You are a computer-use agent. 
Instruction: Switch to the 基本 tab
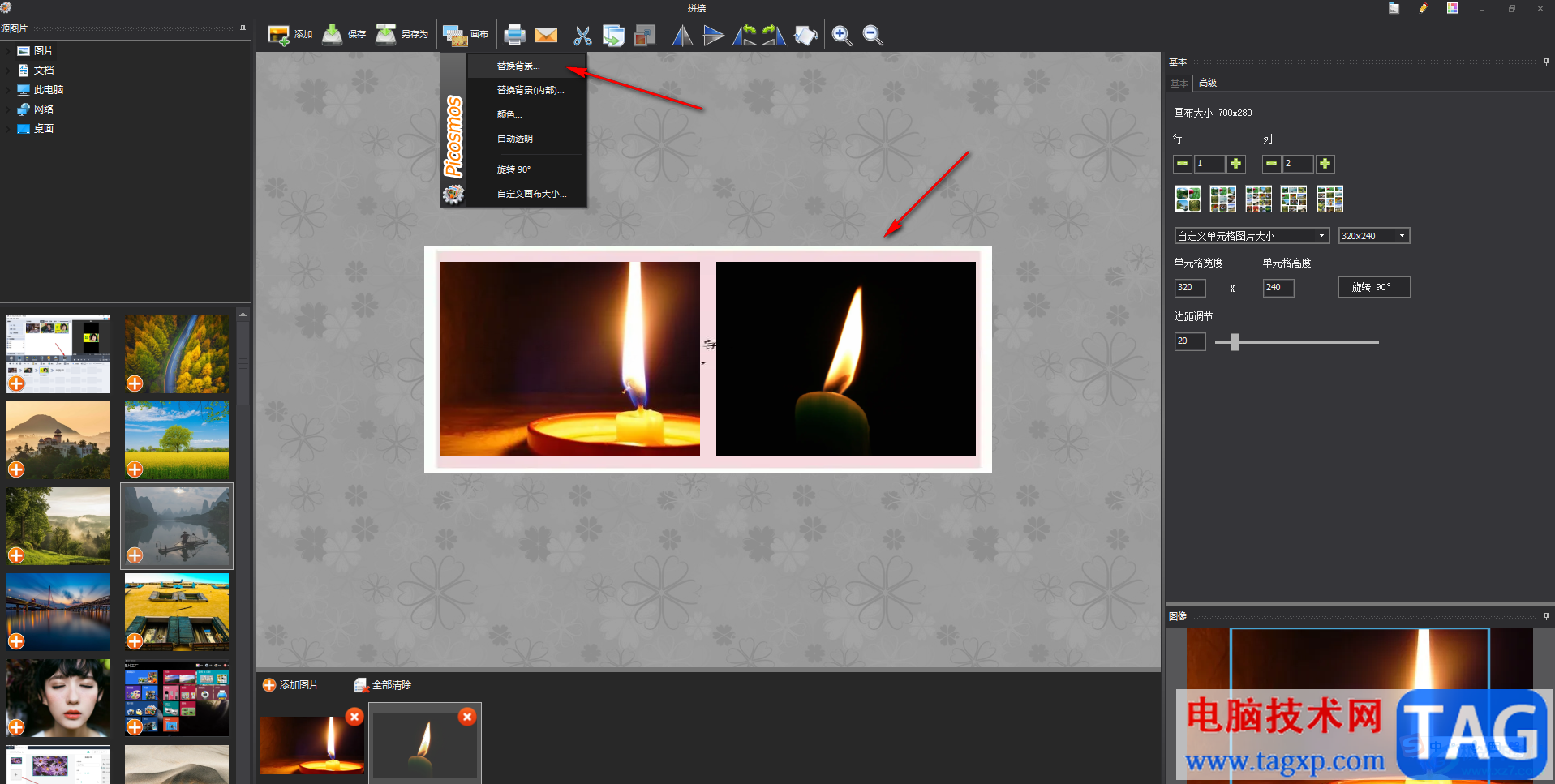1179,84
